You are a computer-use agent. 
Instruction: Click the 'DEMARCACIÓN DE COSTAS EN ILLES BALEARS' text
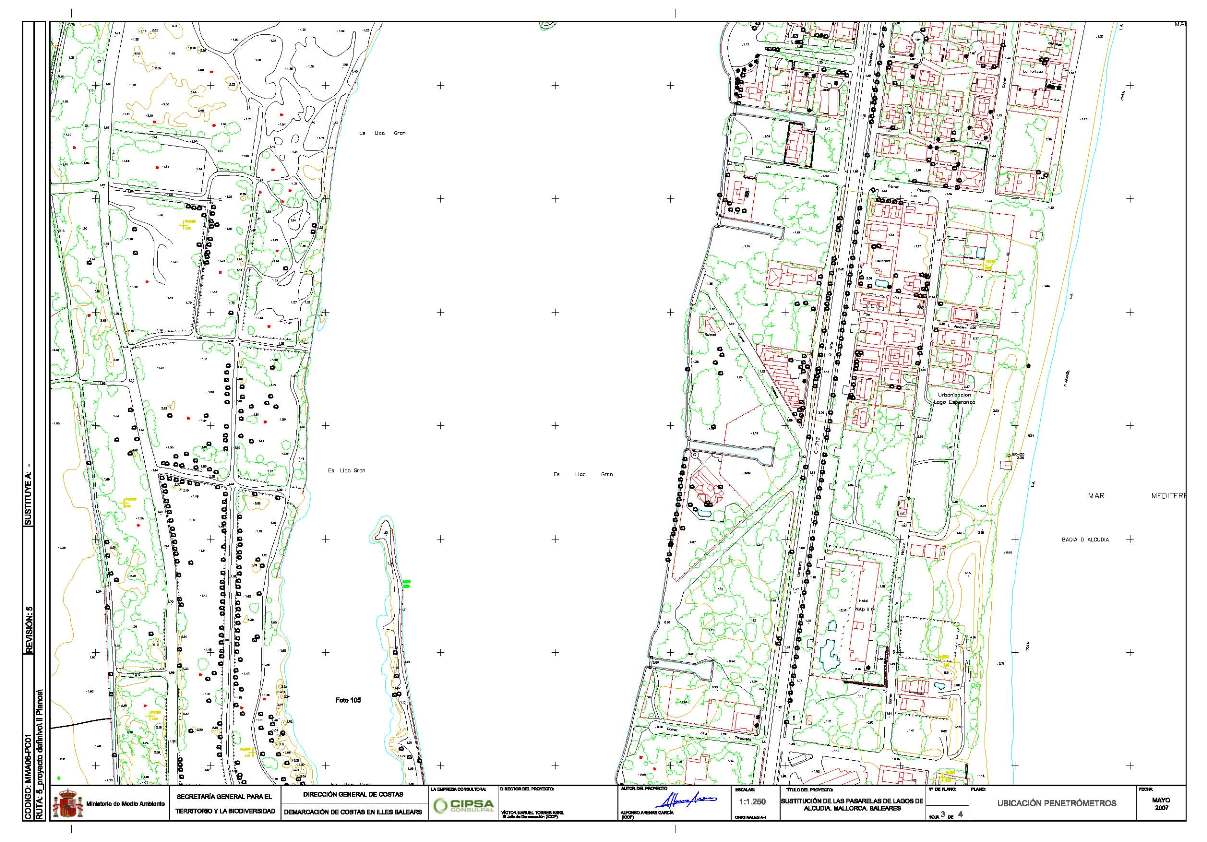click(x=352, y=812)
